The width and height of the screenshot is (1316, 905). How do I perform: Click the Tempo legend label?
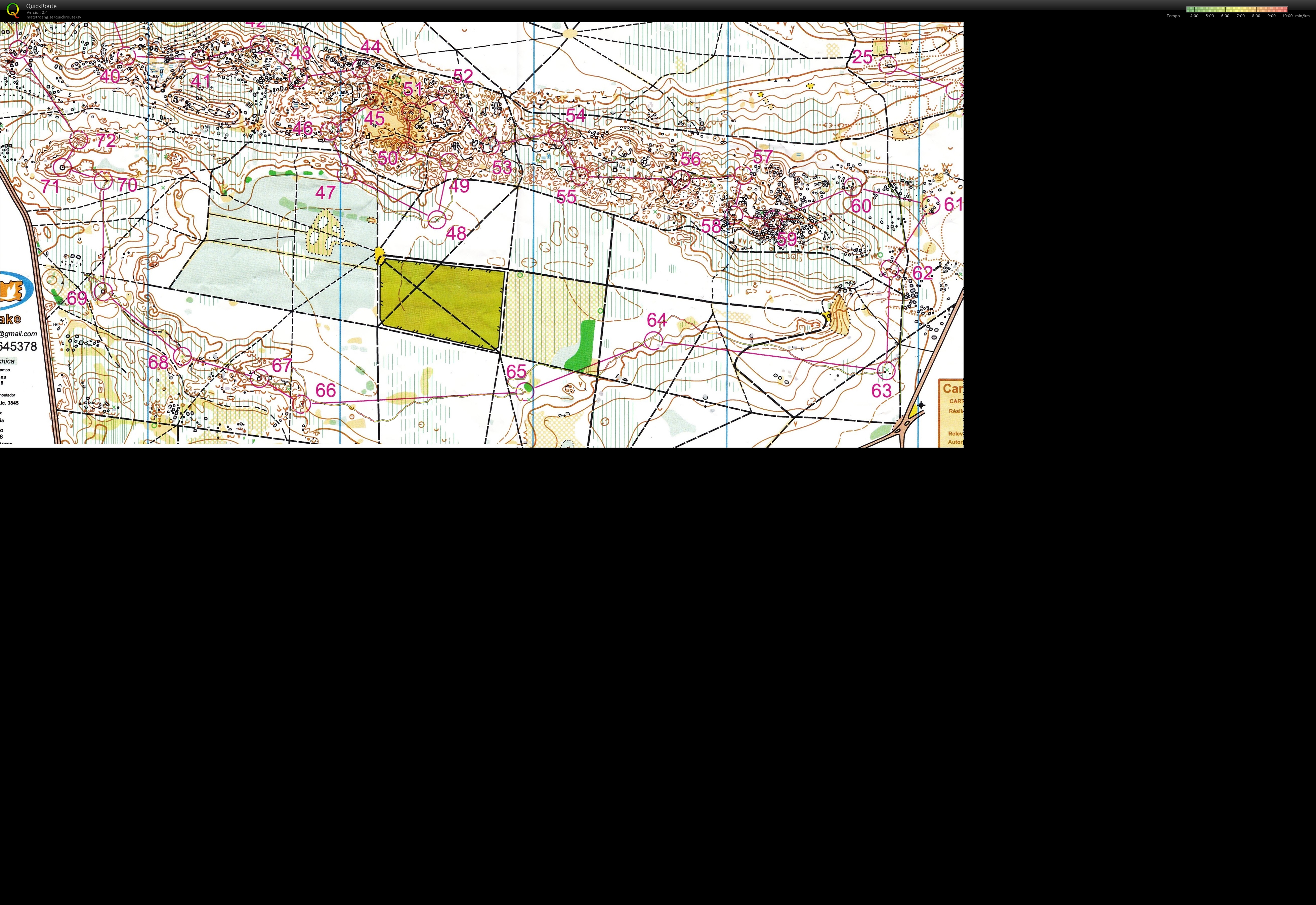pyautogui.click(x=1173, y=16)
